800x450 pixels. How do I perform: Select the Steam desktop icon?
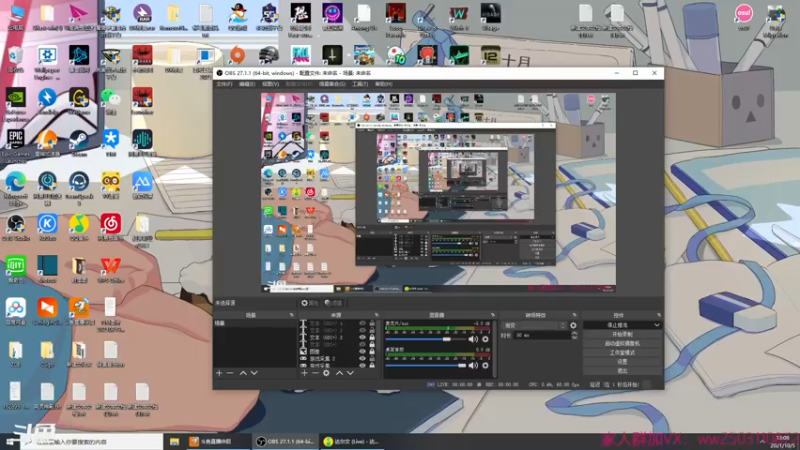(x=79, y=143)
